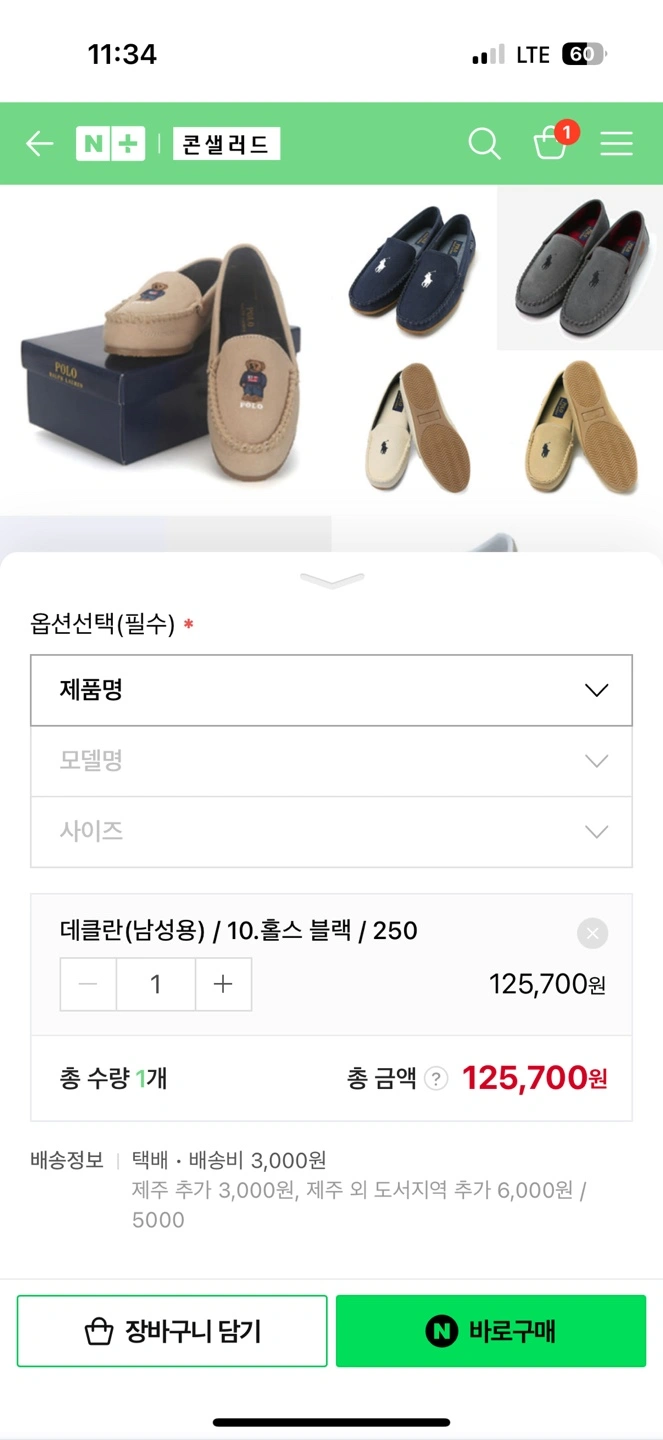Screen dimensions: 663x1440
Task: Tap the search magnifier icon
Action: (x=484, y=144)
